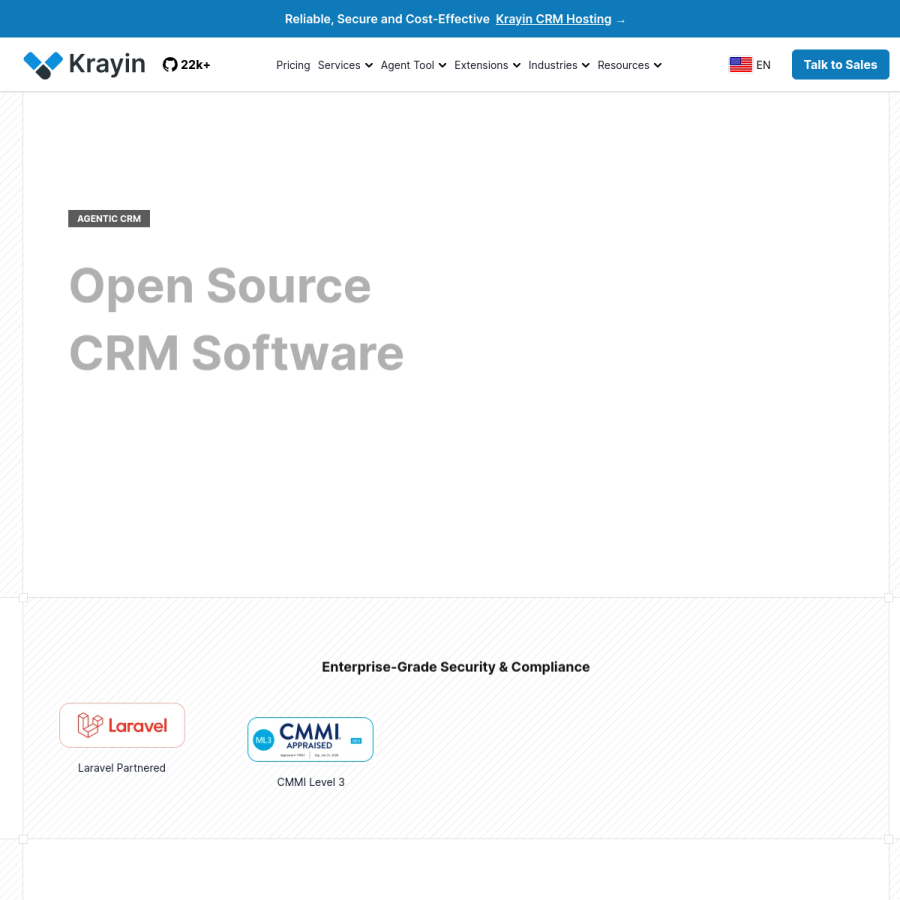Image resolution: width=900 pixels, height=900 pixels.
Task: Expand the Services dropdown menu
Action: 345,65
